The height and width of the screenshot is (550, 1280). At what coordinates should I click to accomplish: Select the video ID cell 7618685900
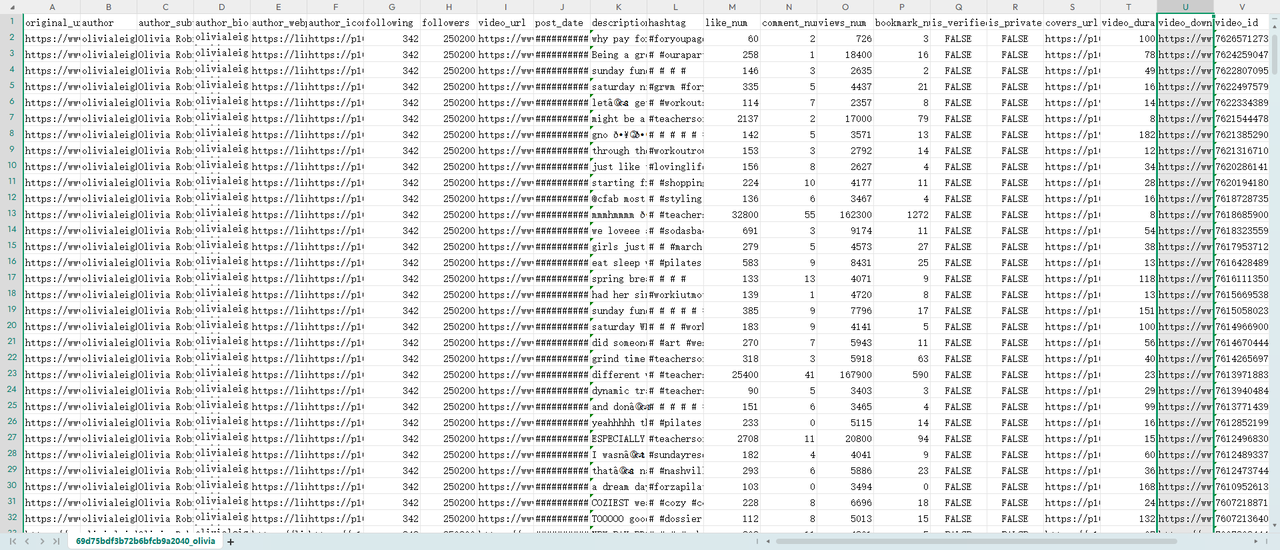[1242, 214]
